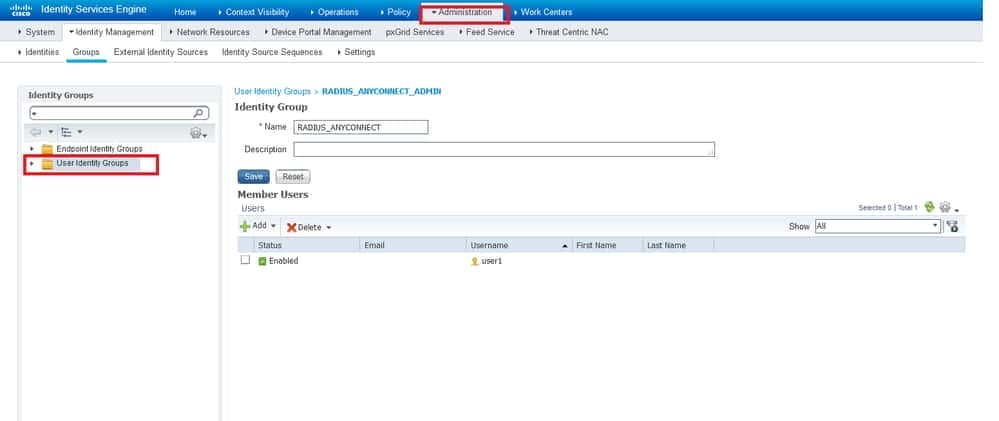
Task: Open the Administration menu
Action: (462, 12)
